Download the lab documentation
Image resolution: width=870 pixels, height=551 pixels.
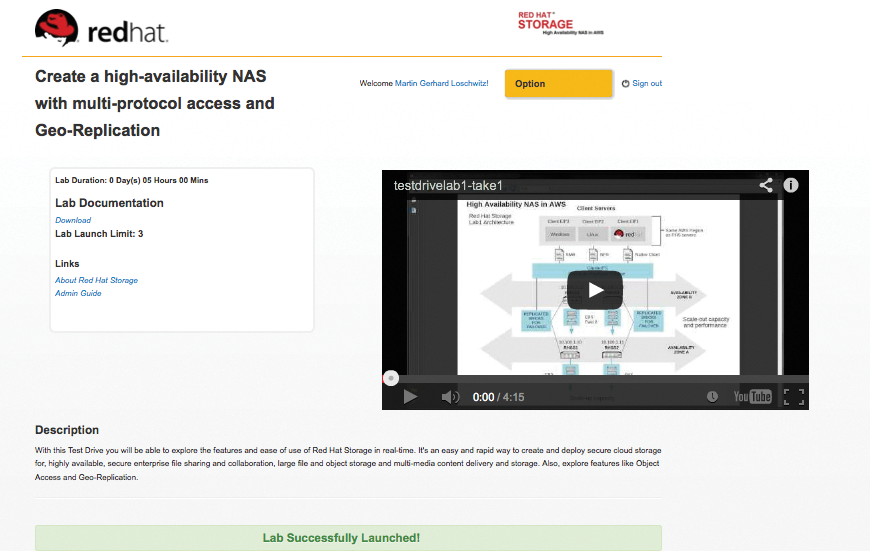pos(73,220)
